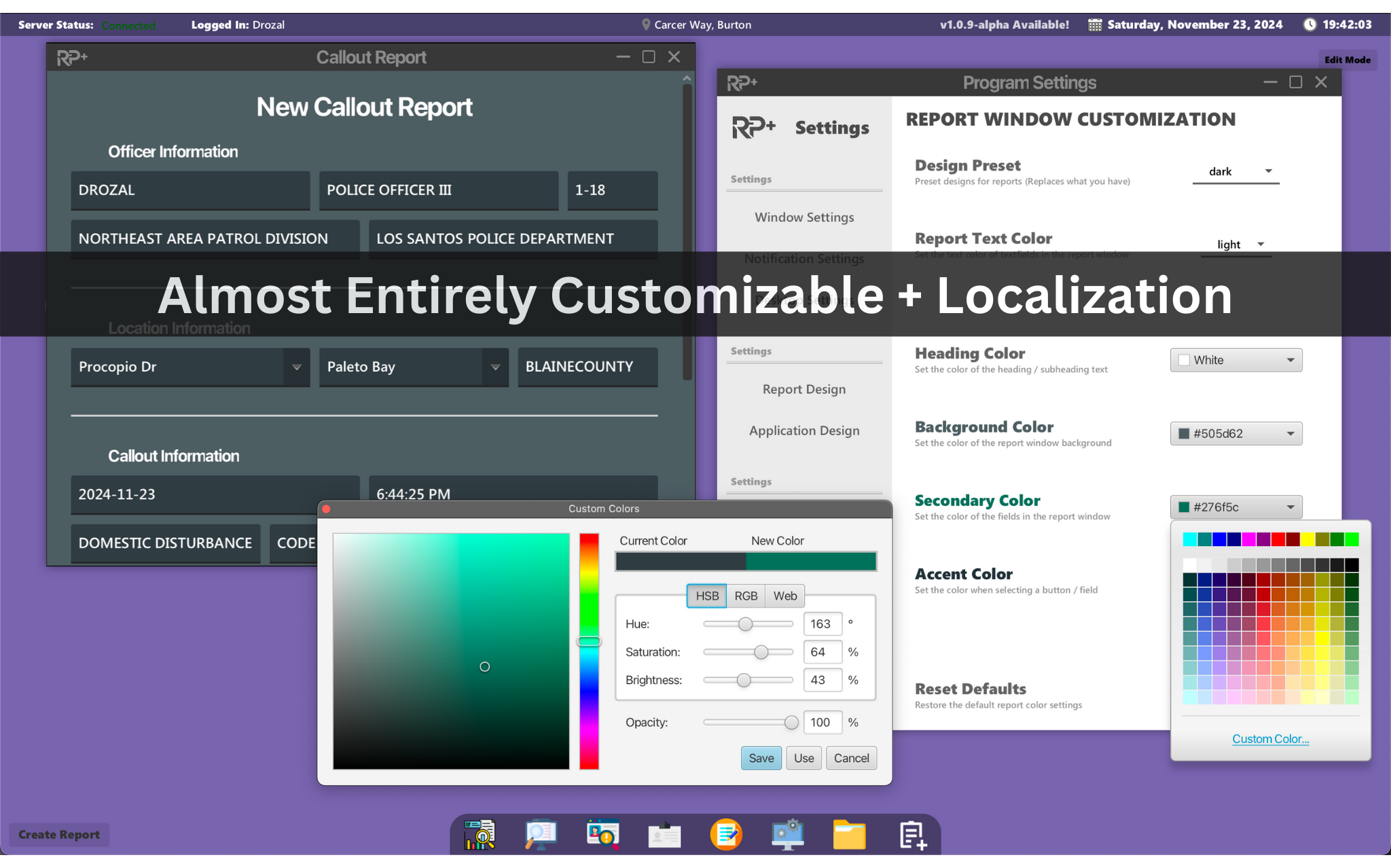1391x868 pixels.
Task: Click the Saturation slider handle
Action: pos(761,652)
